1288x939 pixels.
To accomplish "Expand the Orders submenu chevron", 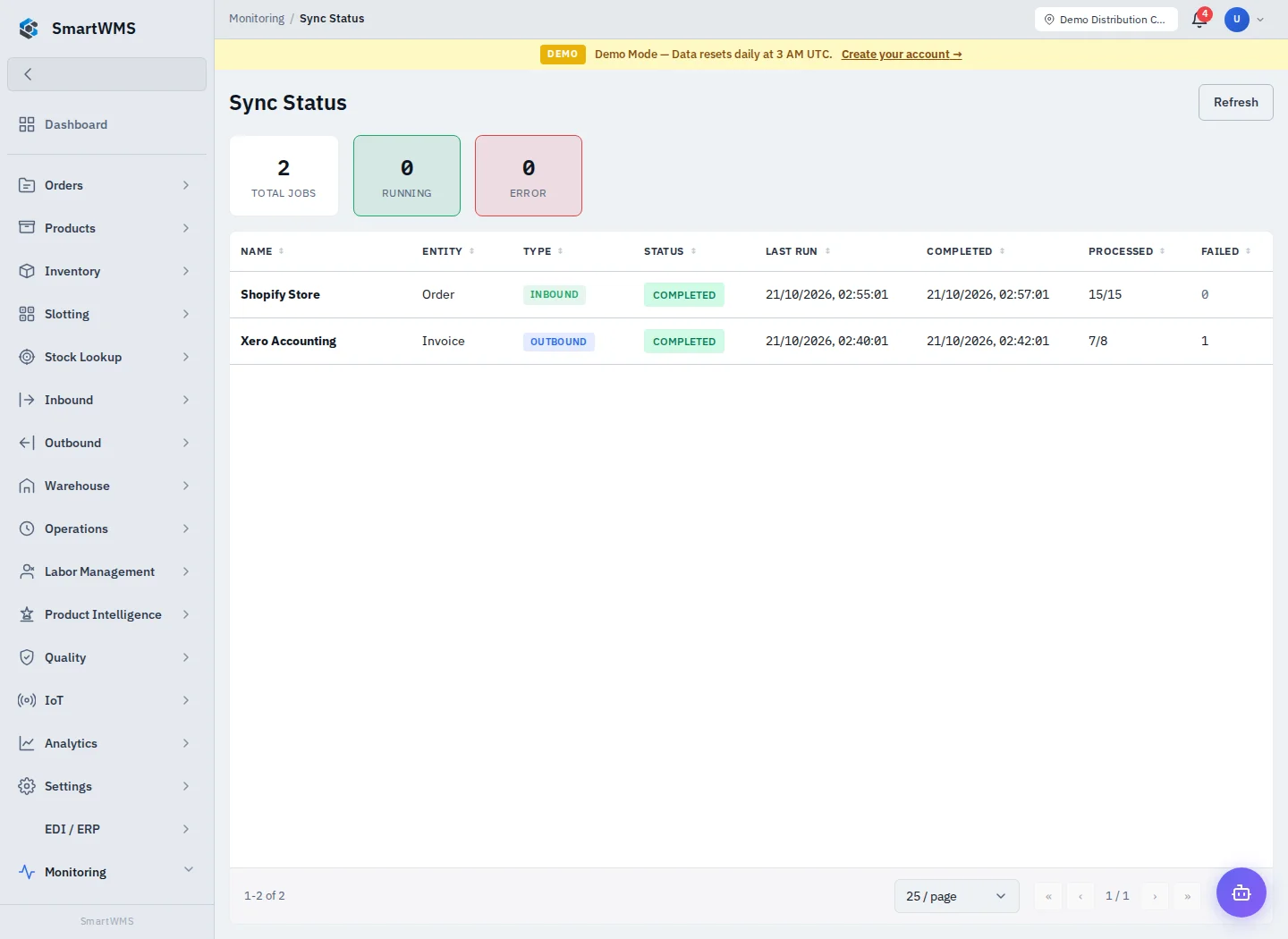I will [186, 185].
